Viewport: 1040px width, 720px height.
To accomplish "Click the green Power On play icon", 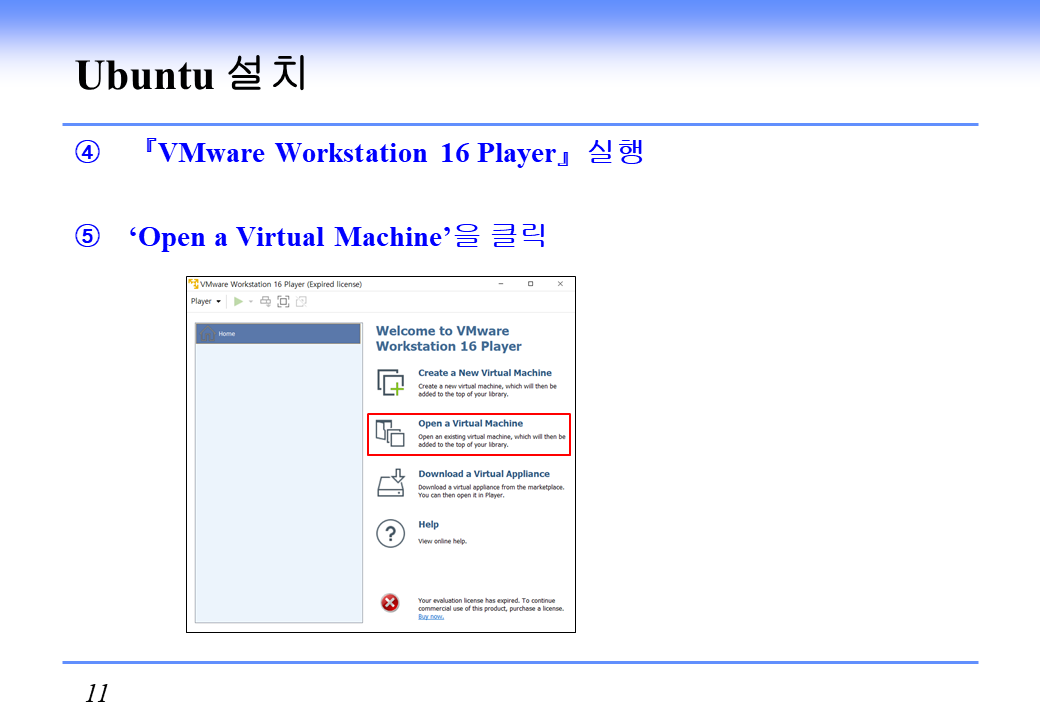I will 238,301.
